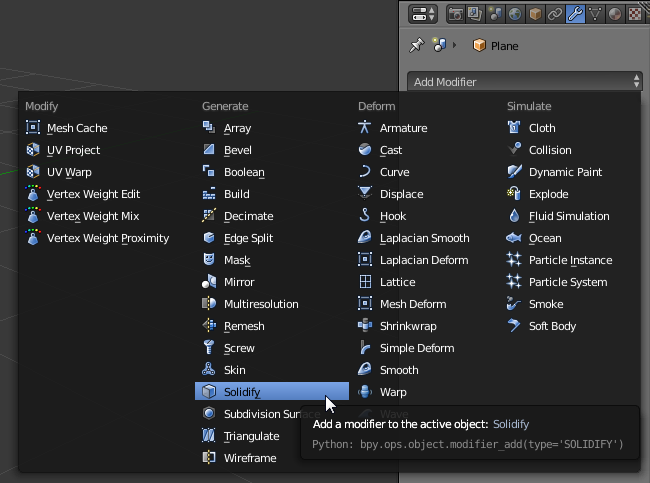Image resolution: width=650 pixels, height=483 pixels.
Task: Click the Hook modifier icon
Action: coord(365,215)
